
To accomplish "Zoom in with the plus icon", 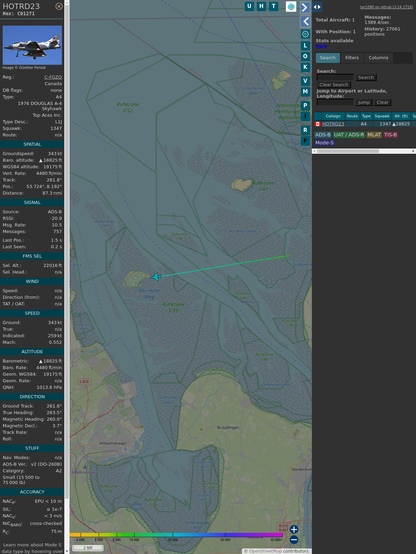I will pyautogui.click(x=294, y=529).
